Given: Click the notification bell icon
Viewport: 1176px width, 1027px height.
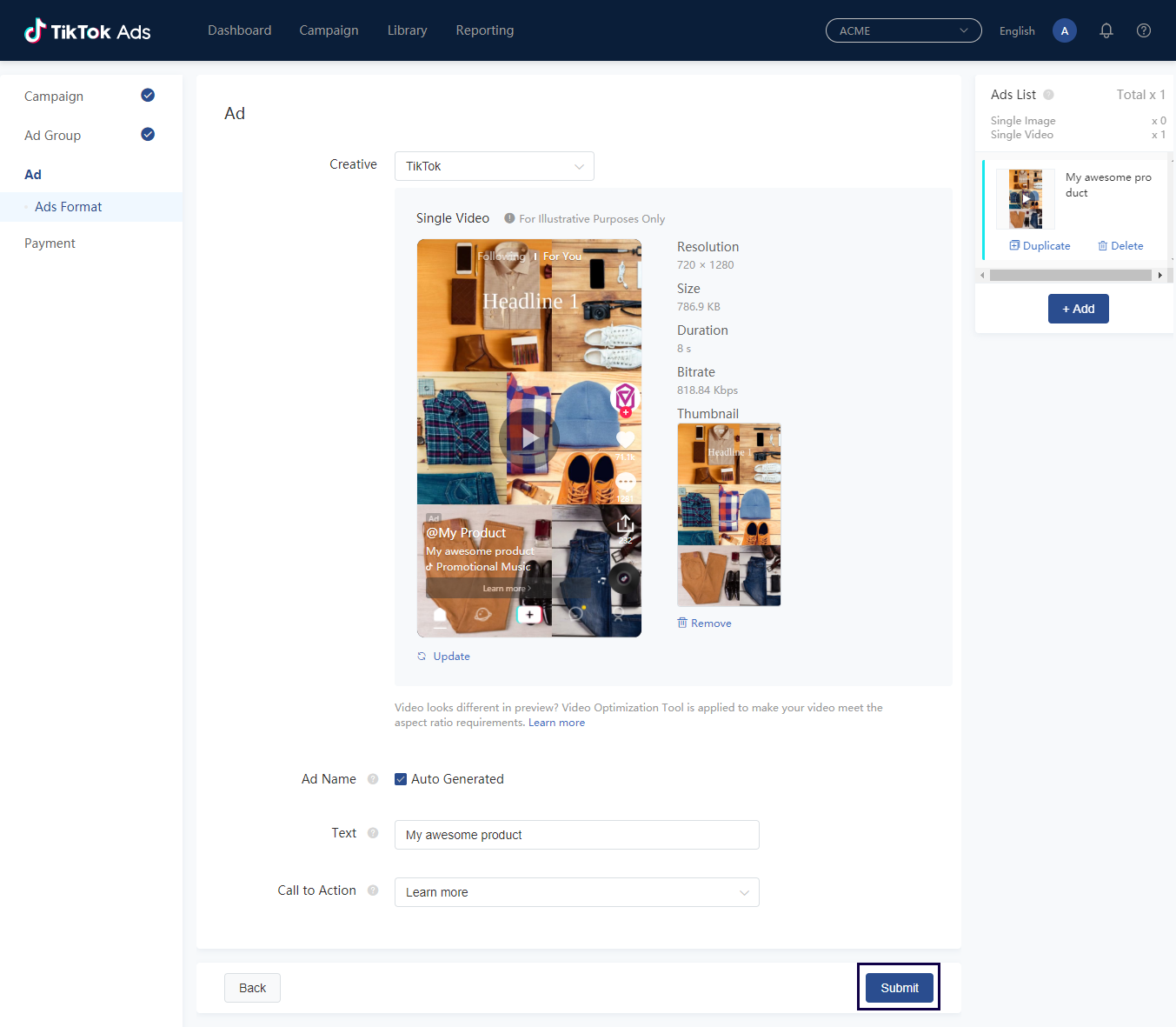Looking at the screenshot, I should (x=1106, y=30).
